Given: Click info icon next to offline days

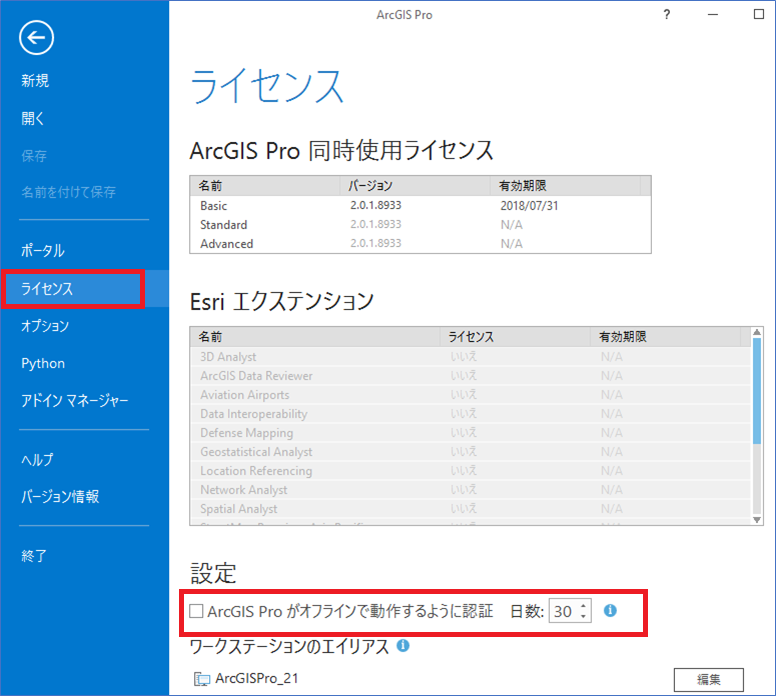Looking at the screenshot, I should coord(610,610).
